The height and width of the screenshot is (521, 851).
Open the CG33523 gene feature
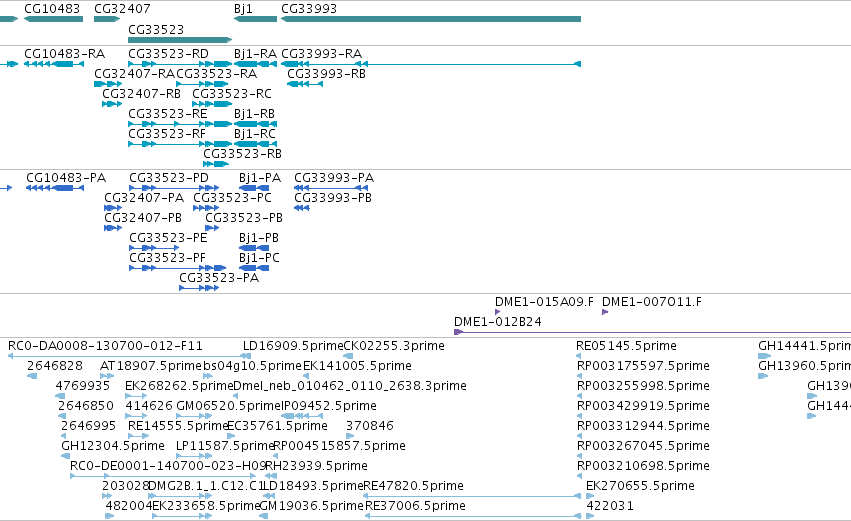click(180, 40)
